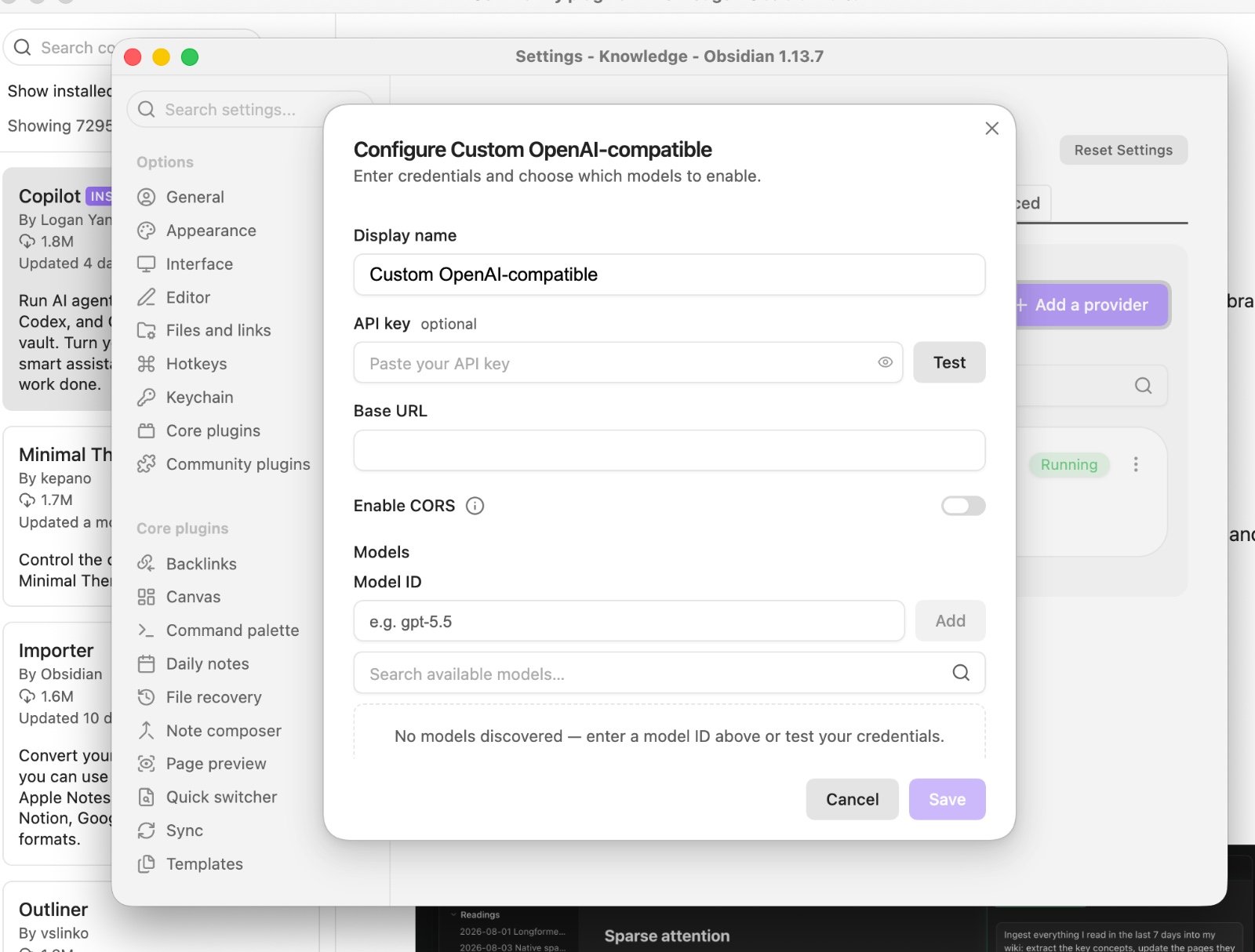The image size is (1255, 952).
Task: Click the Reset Settings button
Action: coord(1123,150)
